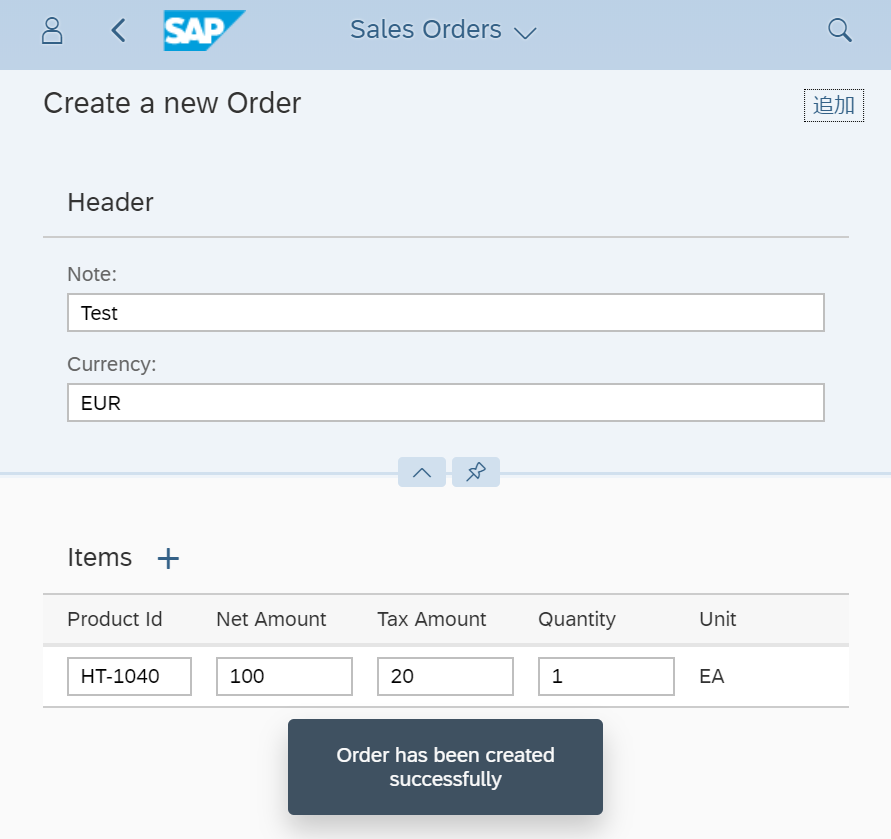Edit the Quantity input field
891x839 pixels.
tap(606, 676)
